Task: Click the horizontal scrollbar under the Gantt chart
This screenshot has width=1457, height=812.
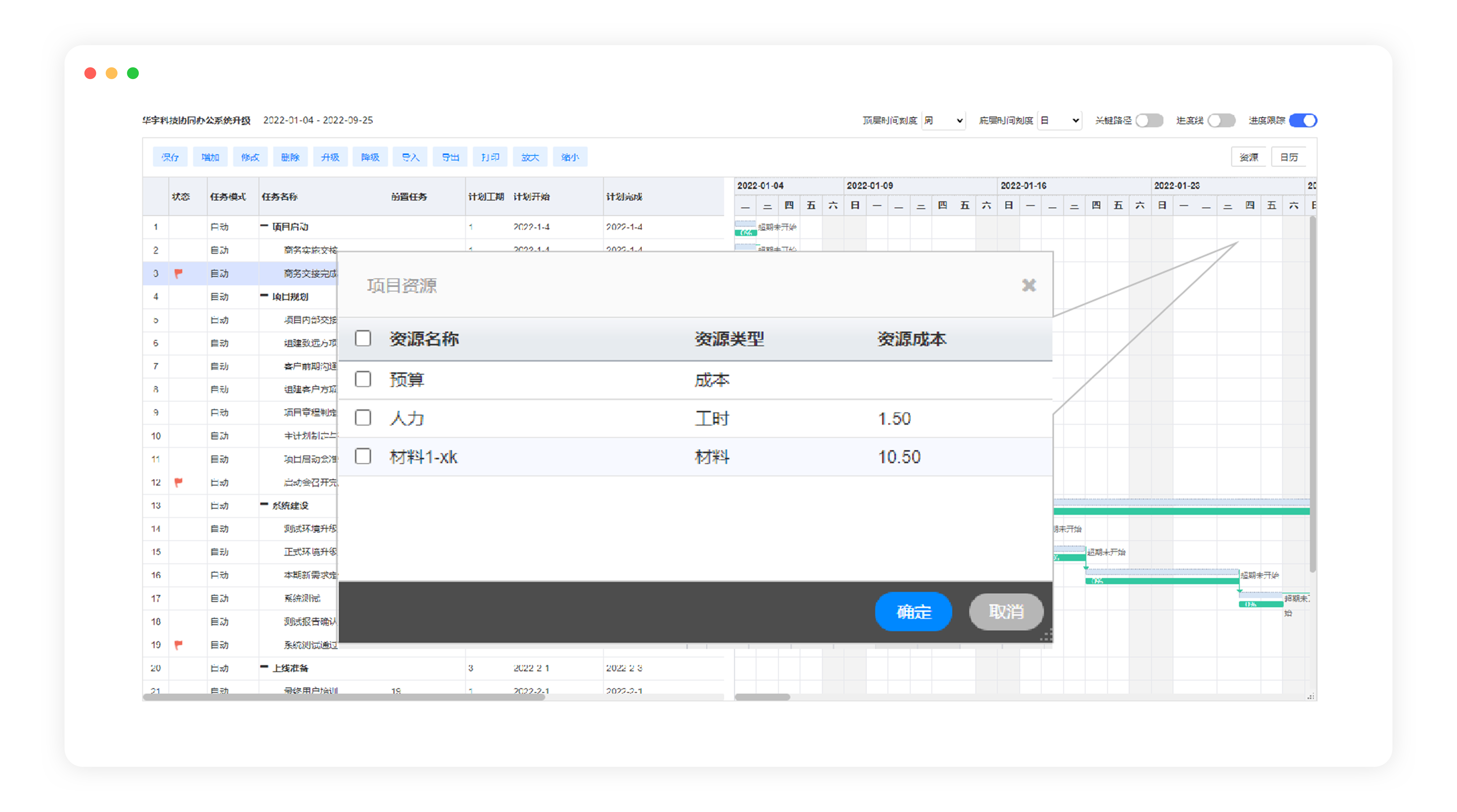Action: click(762, 697)
